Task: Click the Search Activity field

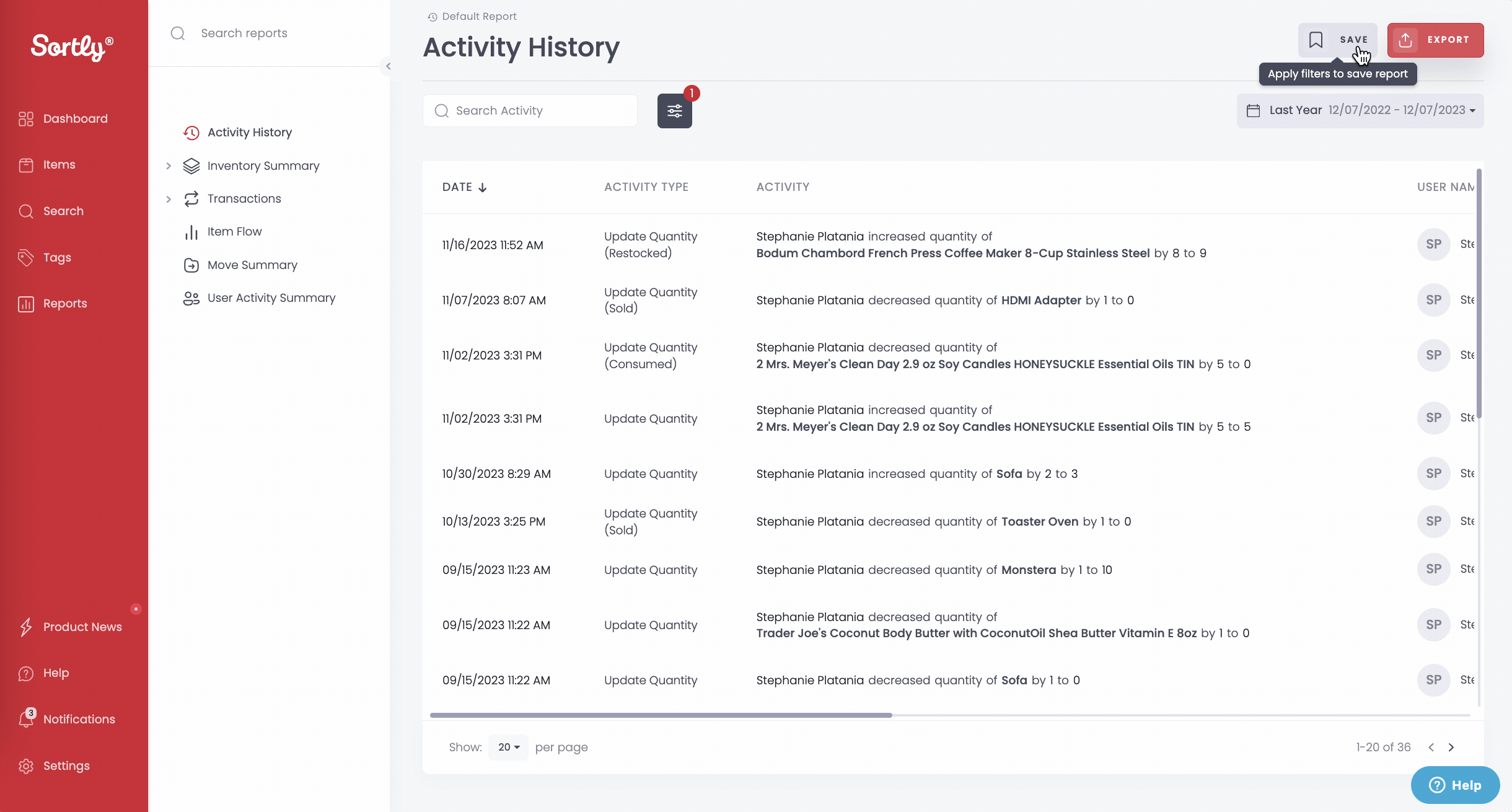Action: [x=529, y=110]
